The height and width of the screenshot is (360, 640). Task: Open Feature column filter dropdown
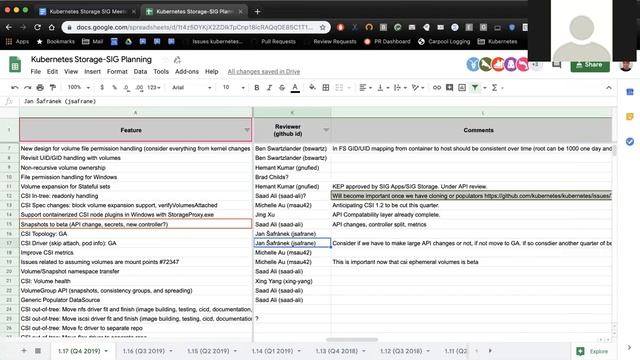click(247, 130)
